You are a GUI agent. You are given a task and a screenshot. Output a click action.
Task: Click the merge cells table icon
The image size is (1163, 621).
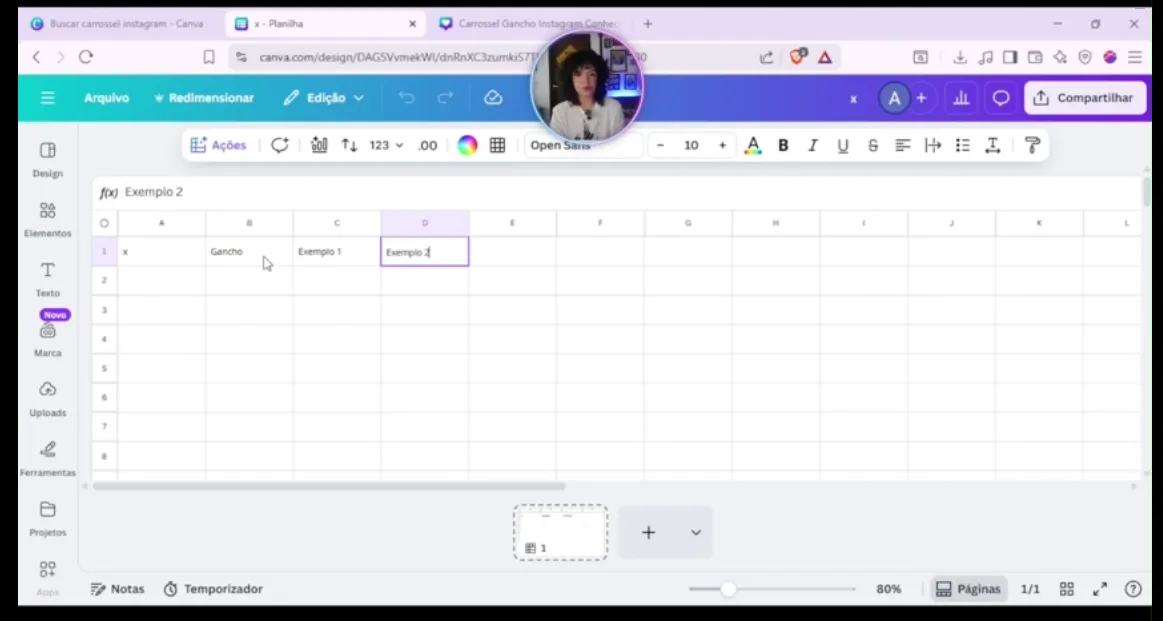497,145
